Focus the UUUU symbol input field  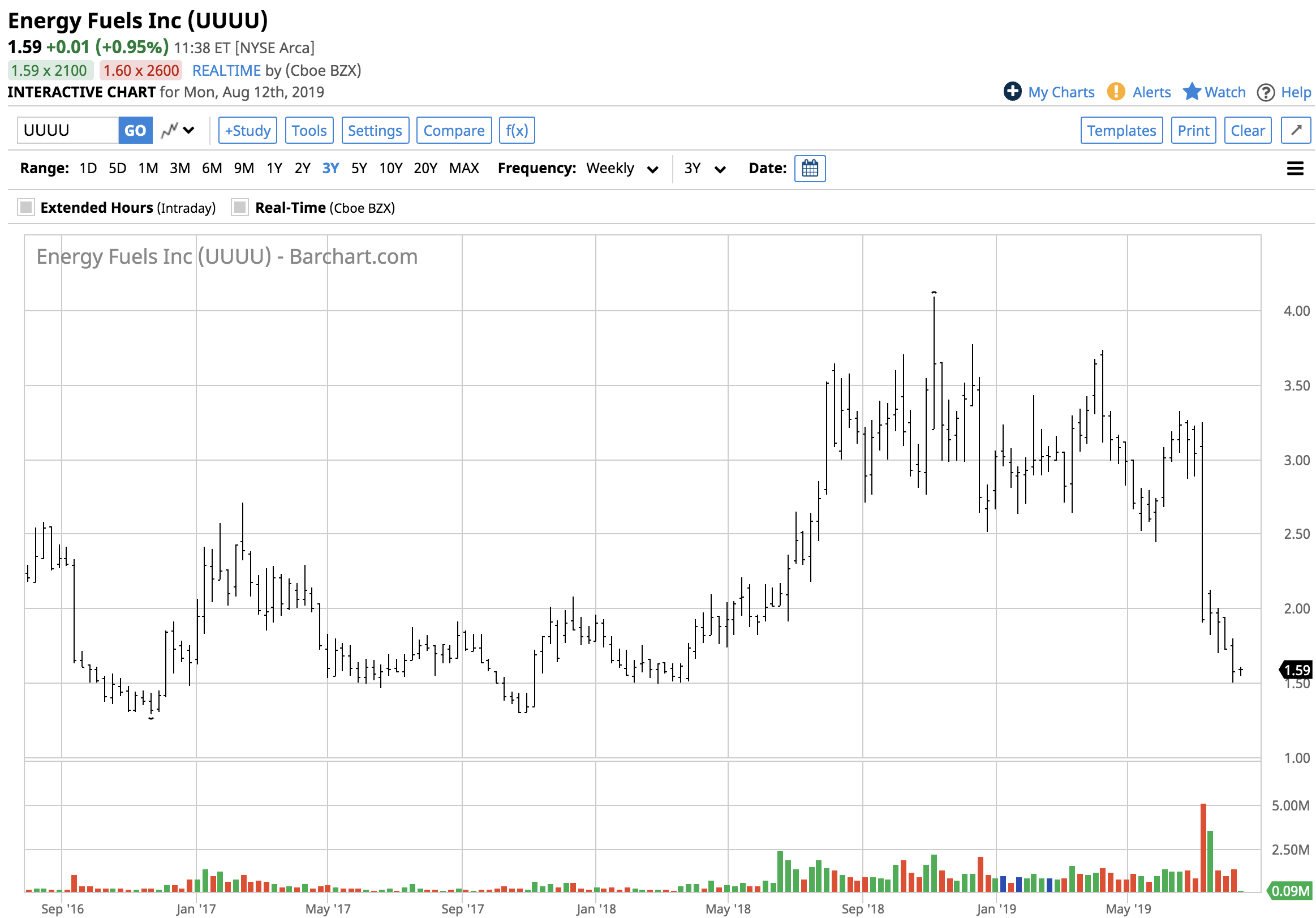click(68, 130)
